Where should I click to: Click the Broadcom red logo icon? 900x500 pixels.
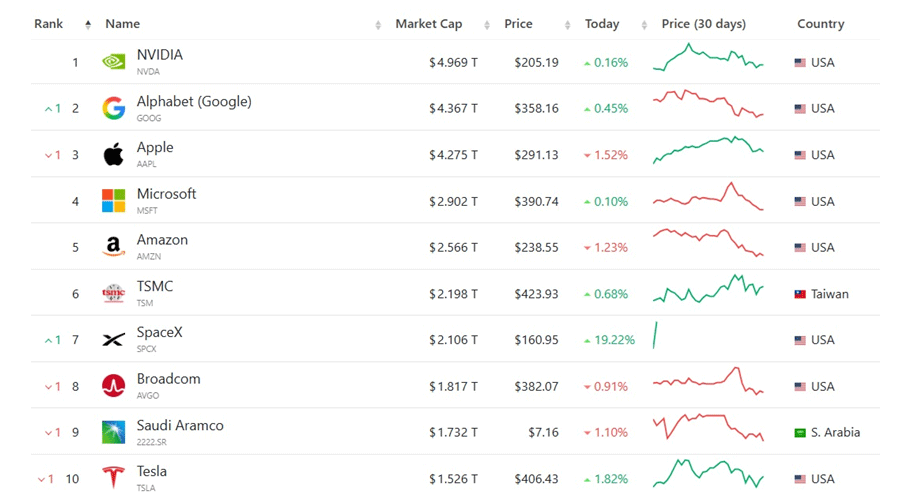(x=114, y=386)
